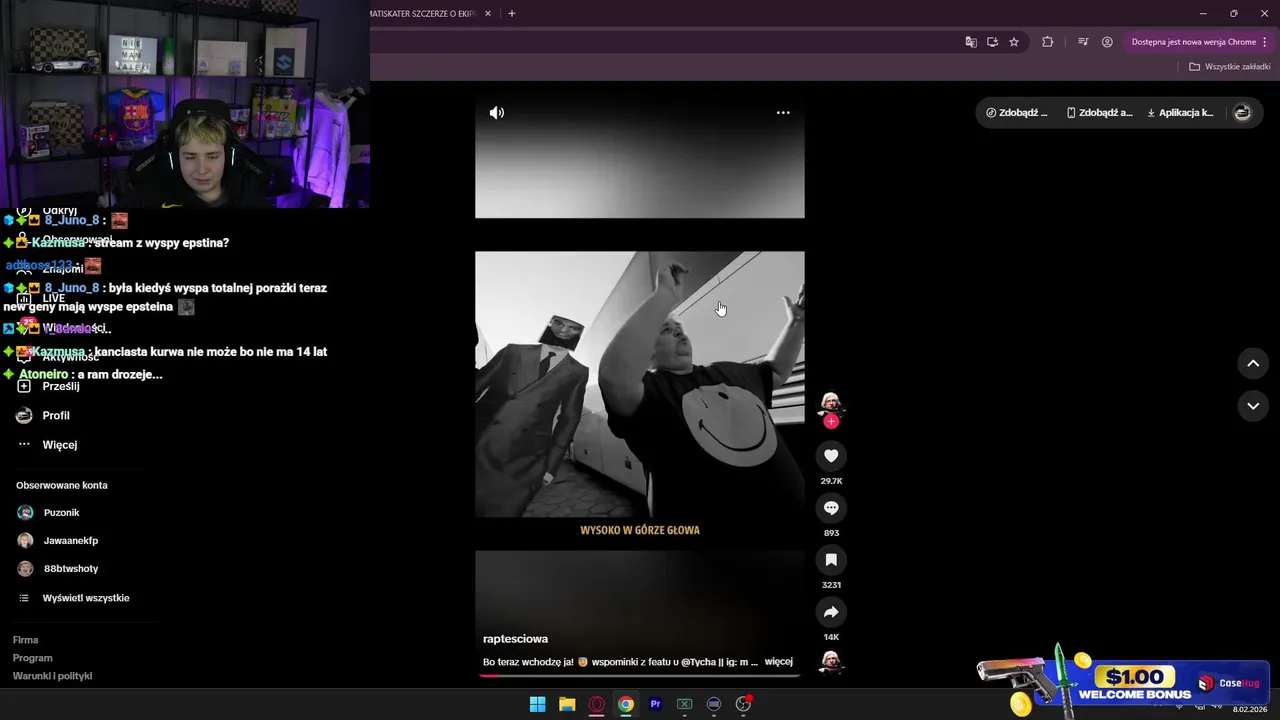Open the Opera browser from the taskbar
This screenshot has width=1280, height=720.
click(597, 704)
